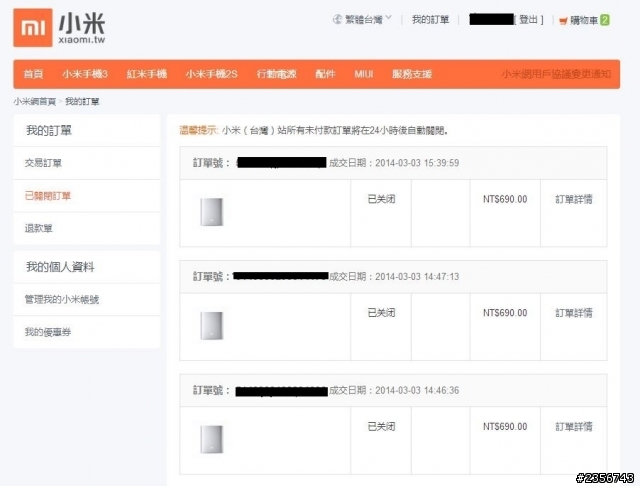
Task: Open the 購物車 shopping cart
Action: [x=584, y=20]
